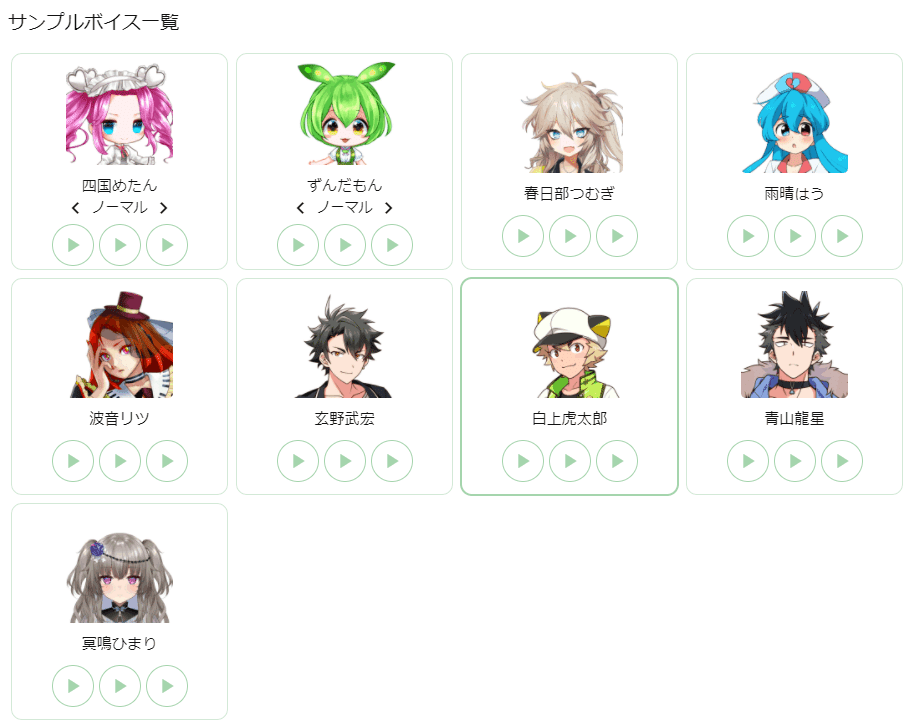Open the 白上虎太郎 character card
This screenshot has width=913, height=727.
[569, 386]
